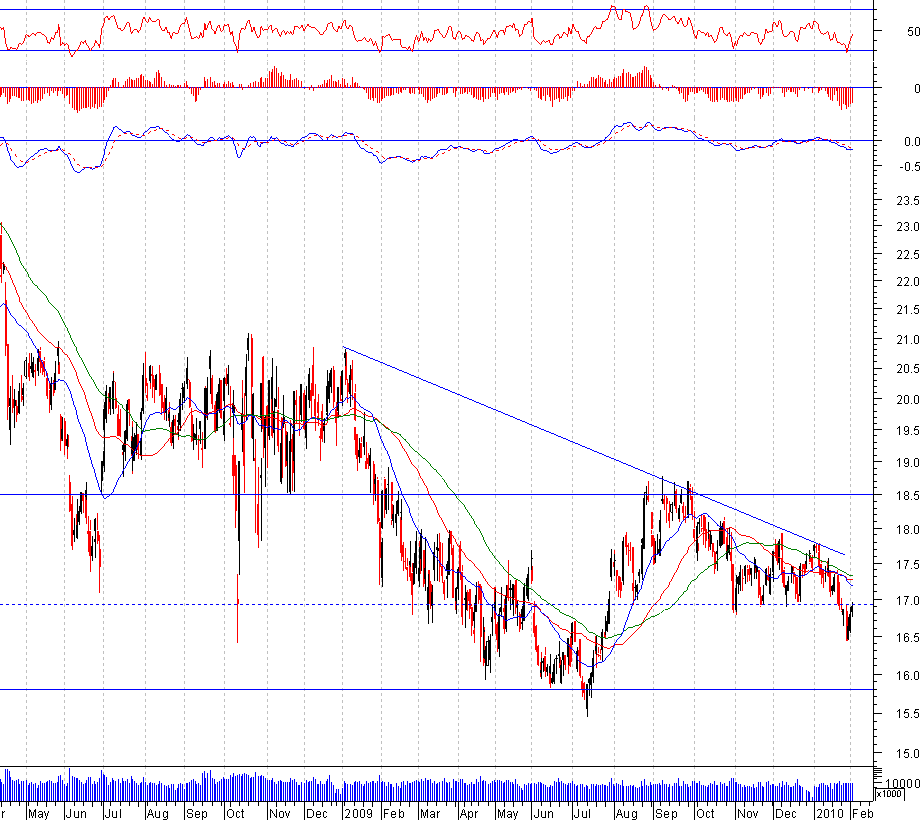This screenshot has height=820, width=924.
Task: Click the Feb label following 2010
Action: 863,814
